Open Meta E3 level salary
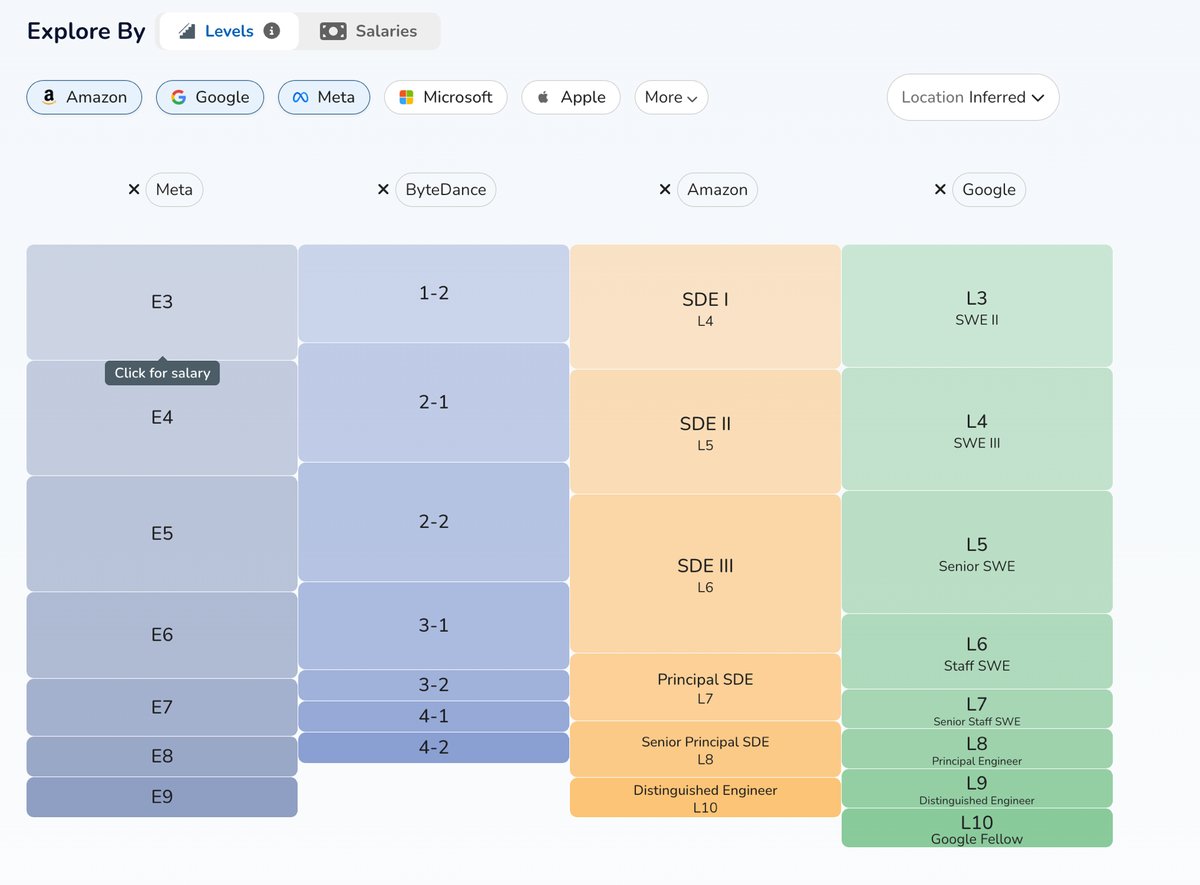The height and width of the screenshot is (885, 1200). (162, 302)
